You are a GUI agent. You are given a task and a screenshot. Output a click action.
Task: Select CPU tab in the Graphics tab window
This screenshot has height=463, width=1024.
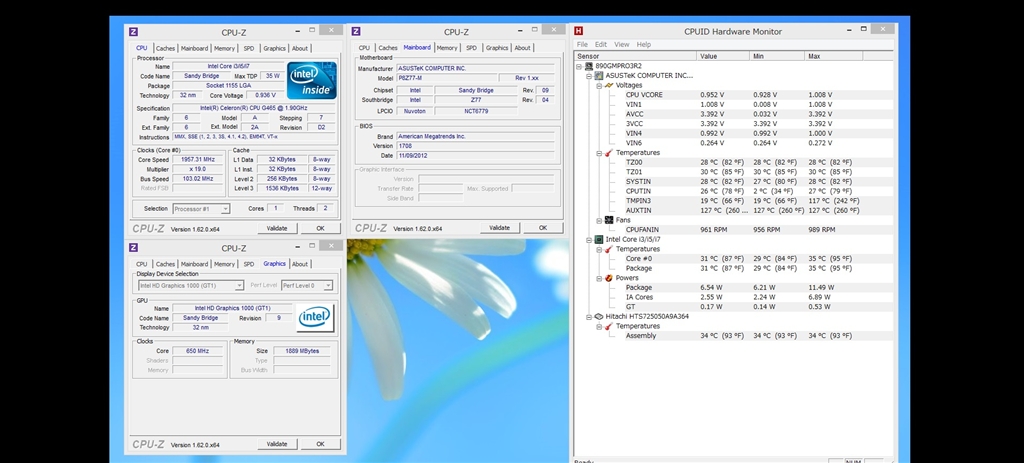(x=142, y=264)
